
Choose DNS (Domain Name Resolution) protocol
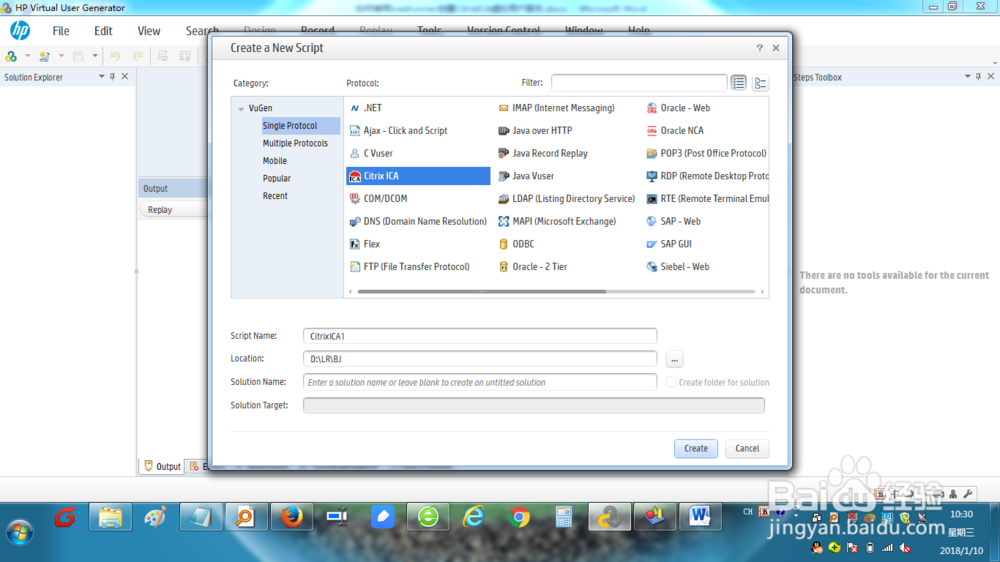coord(418,221)
